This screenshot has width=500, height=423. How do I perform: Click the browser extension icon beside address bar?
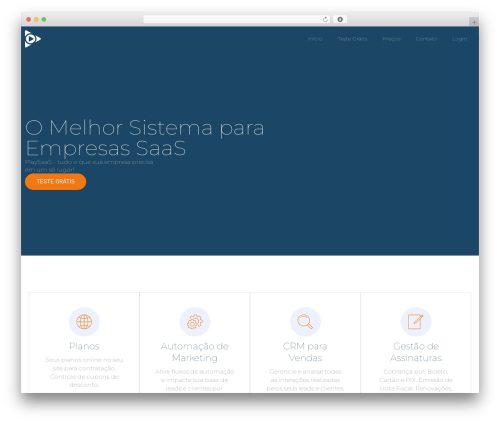click(x=340, y=19)
